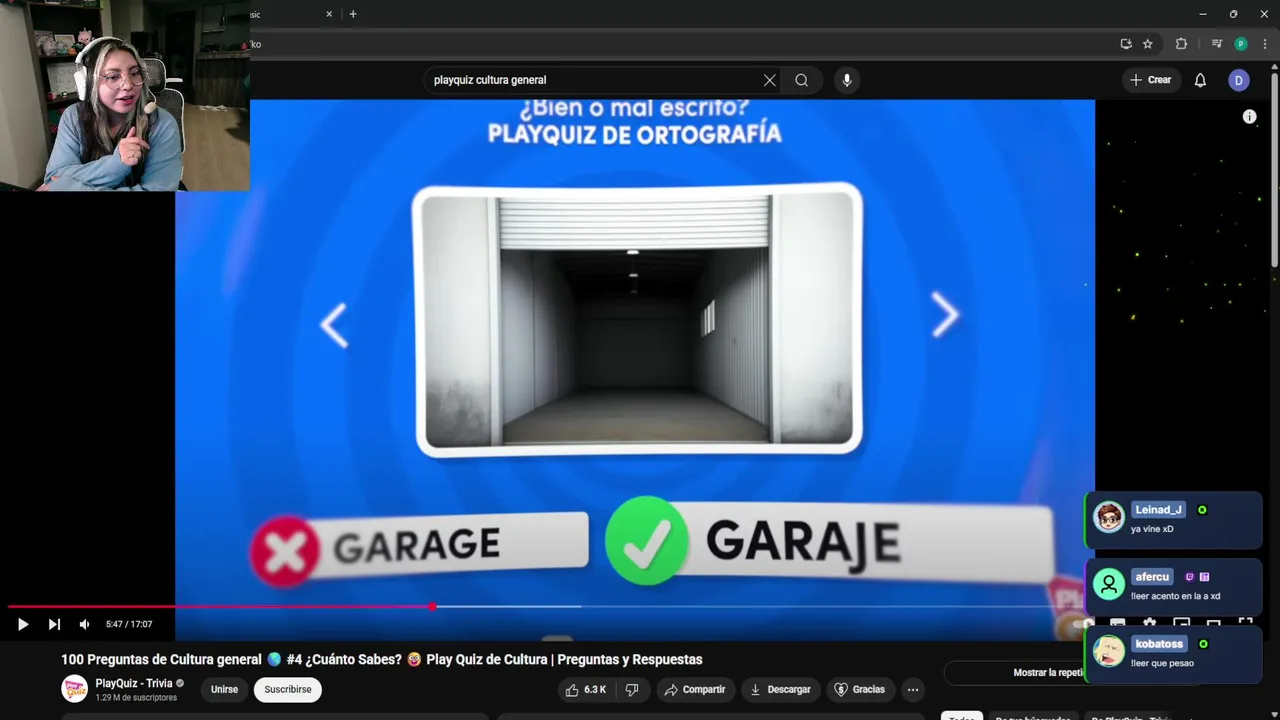This screenshot has width=1280, height=720.
Task: Click the Suscribirse button
Action: pos(288,689)
